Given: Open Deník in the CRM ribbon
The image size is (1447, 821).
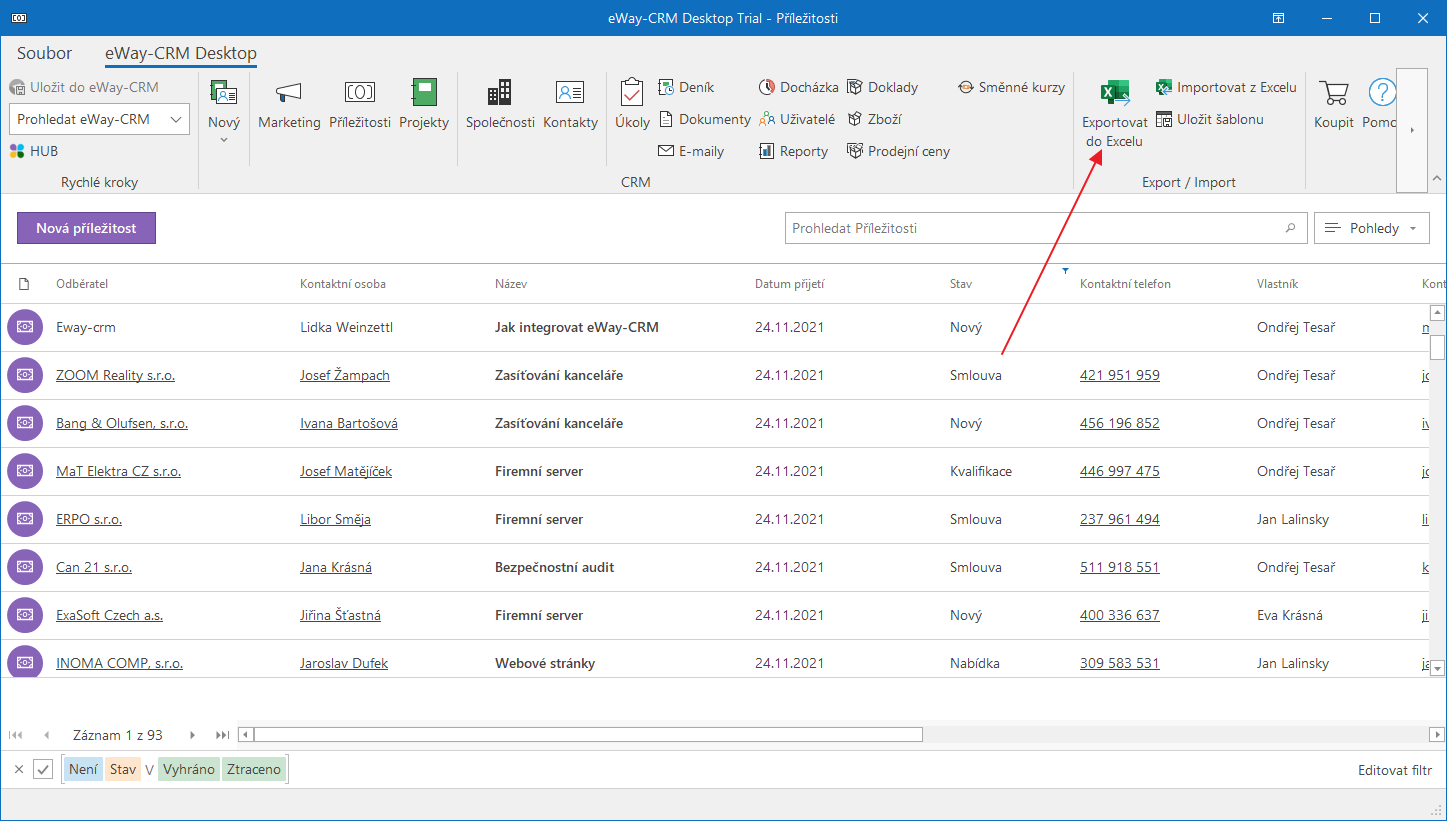Looking at the screenshot, I should pos(686,87).
